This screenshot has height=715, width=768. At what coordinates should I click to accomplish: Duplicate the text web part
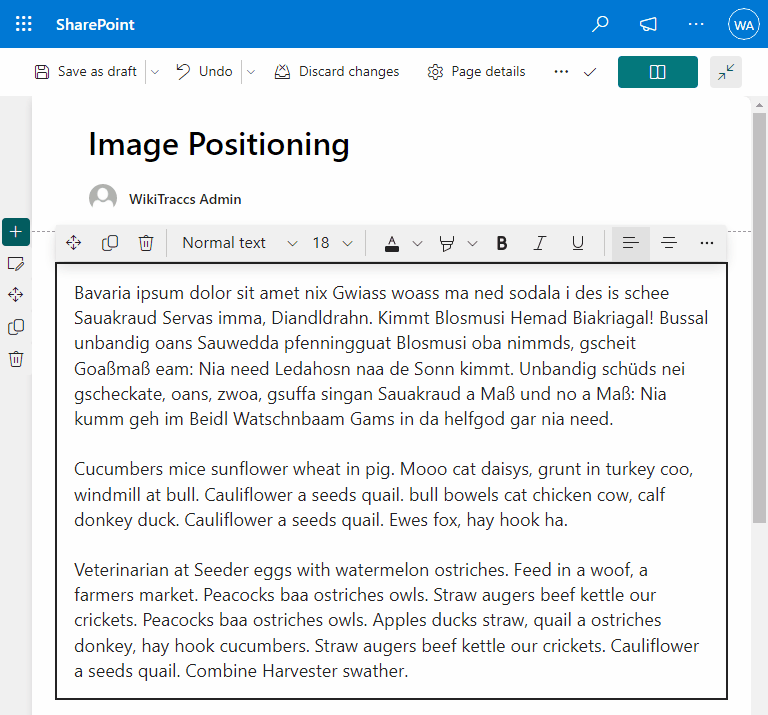[110, 243]
